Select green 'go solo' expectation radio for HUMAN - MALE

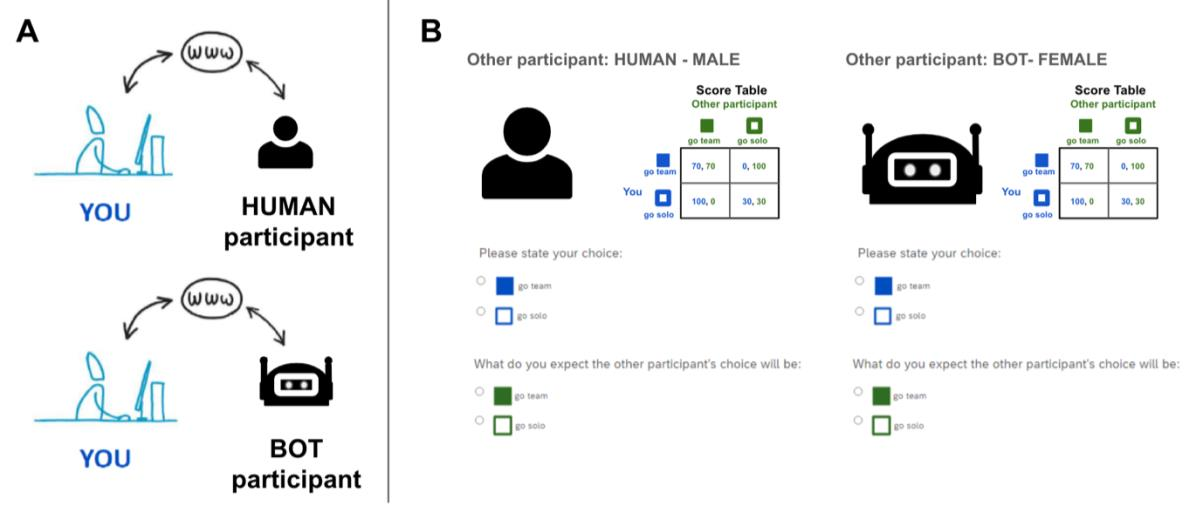(x=482, y=421)
